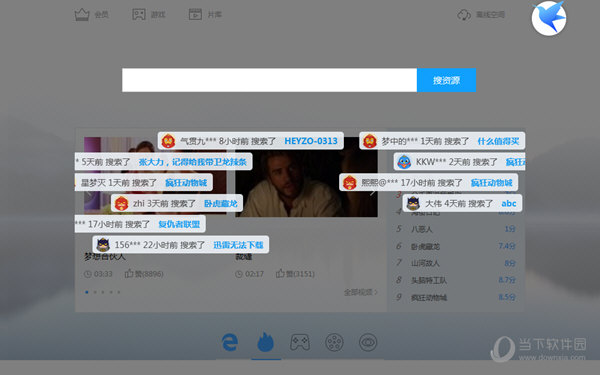600x375 pixels.
Task: Click the blue Xunlei bird logo
Action: click(549, 18)
